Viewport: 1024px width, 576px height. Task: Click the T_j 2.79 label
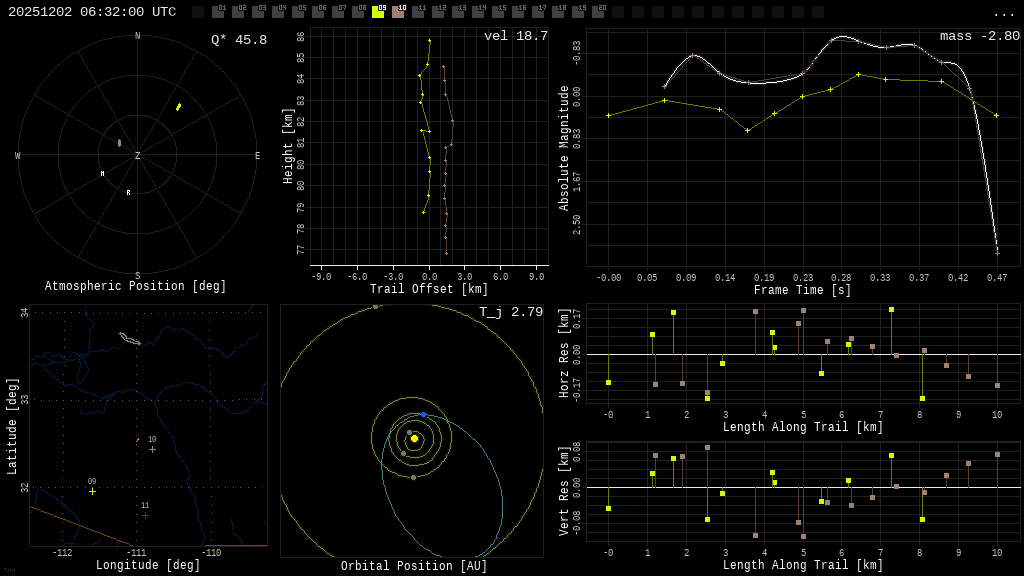click(510, 312)
